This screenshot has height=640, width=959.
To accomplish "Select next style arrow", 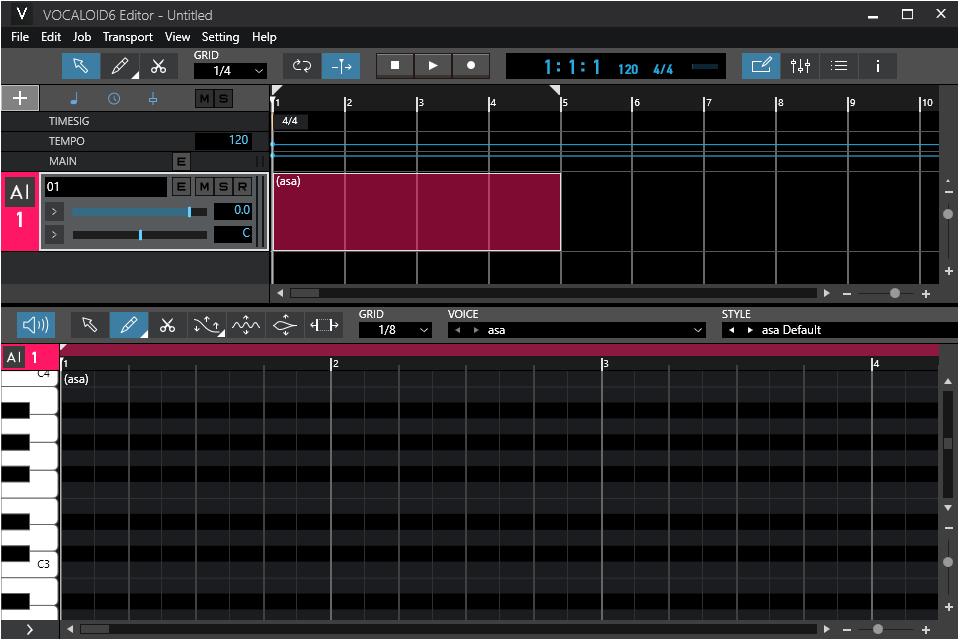I will (750, 330).
